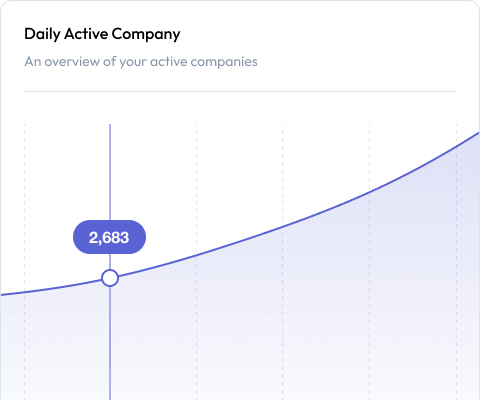Click the word Daily in the heading
Screen dimensions: 480x400
[x=42, y=35]
